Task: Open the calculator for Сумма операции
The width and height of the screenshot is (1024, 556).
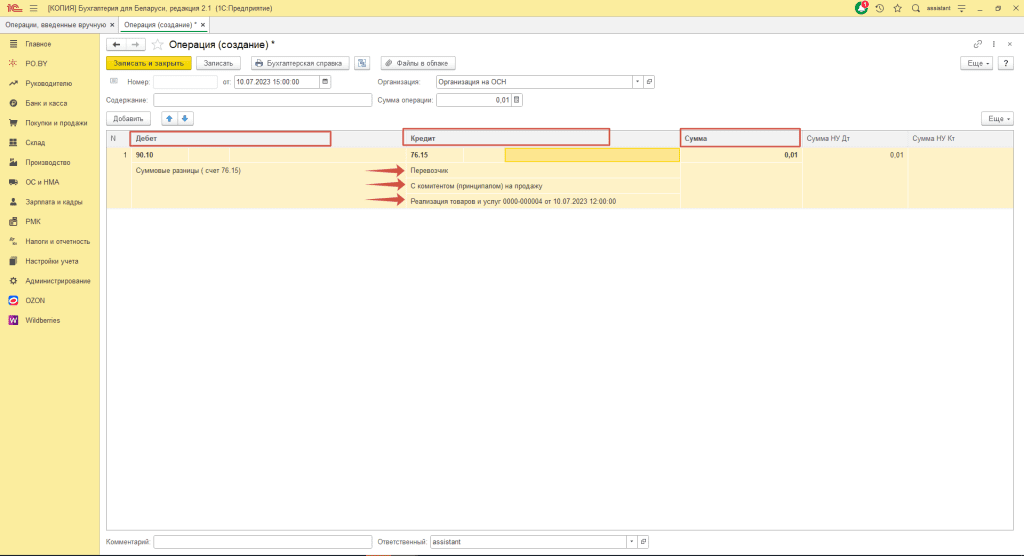Action: click(x=517, y=100)
